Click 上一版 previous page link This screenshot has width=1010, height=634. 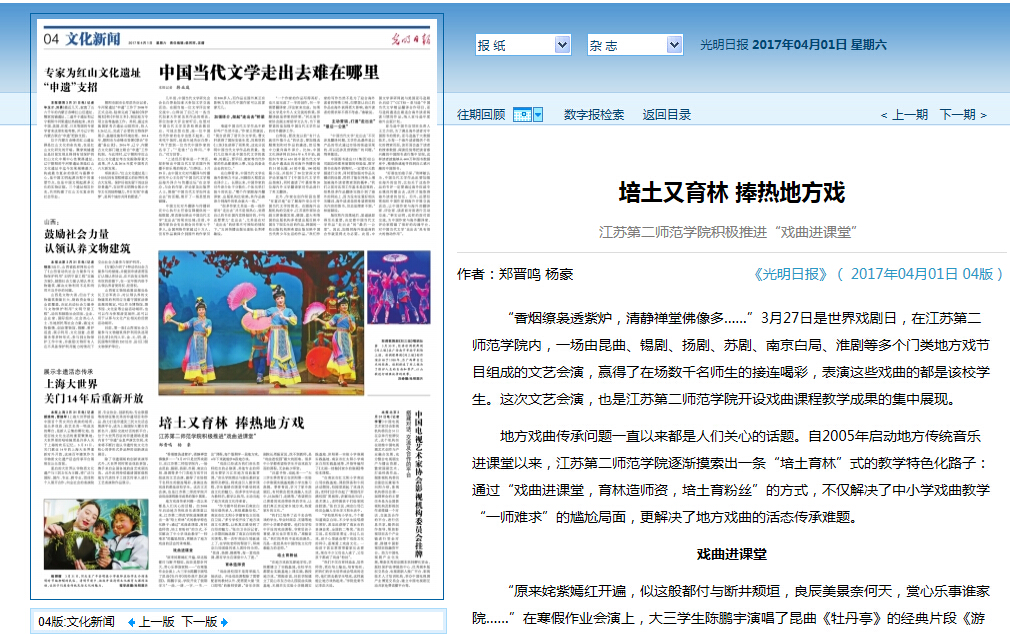pyautogui.click(x=156, y=622)
